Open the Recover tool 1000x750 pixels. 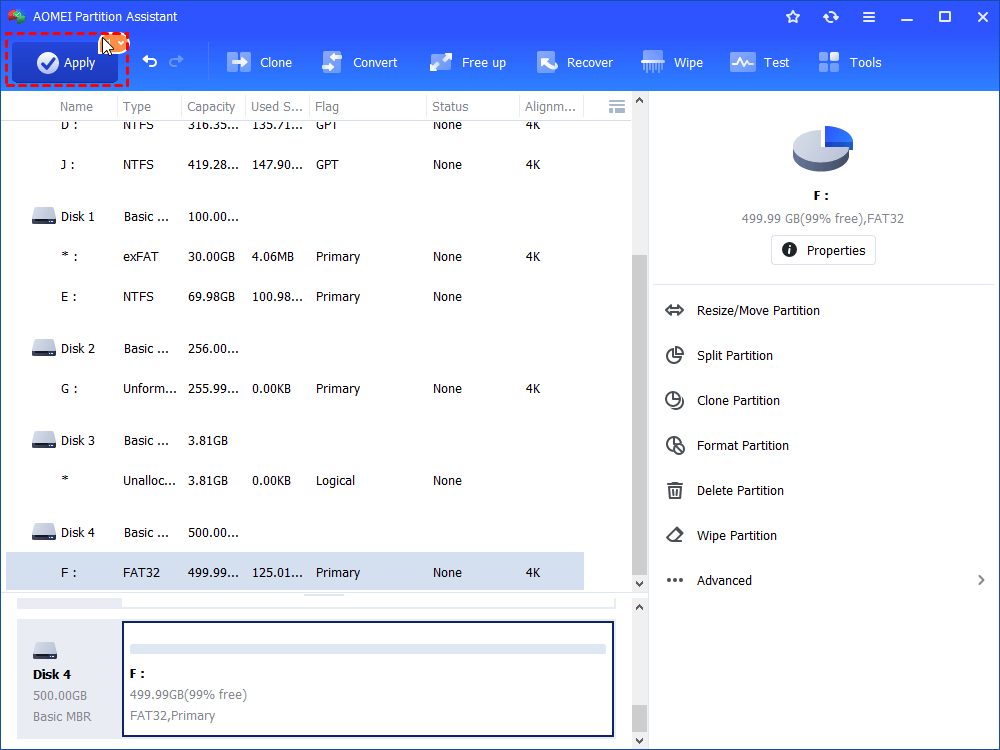575,62
